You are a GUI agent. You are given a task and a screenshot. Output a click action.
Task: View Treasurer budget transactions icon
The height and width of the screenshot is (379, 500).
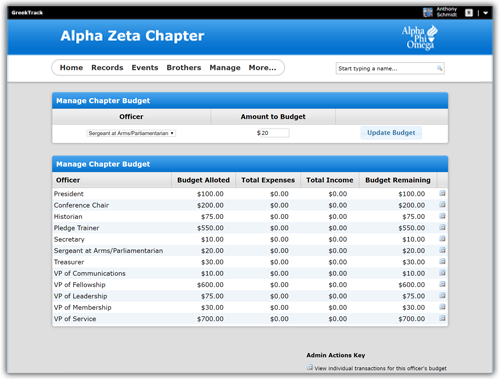pyautogui.click(x=442, y=261)
